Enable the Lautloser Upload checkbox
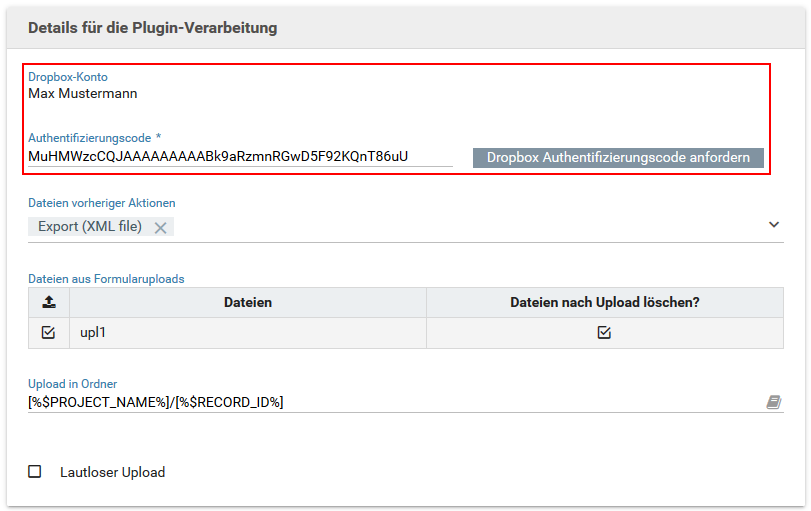The height and width of the screenshot is (511, 811). tap(35, 472)
